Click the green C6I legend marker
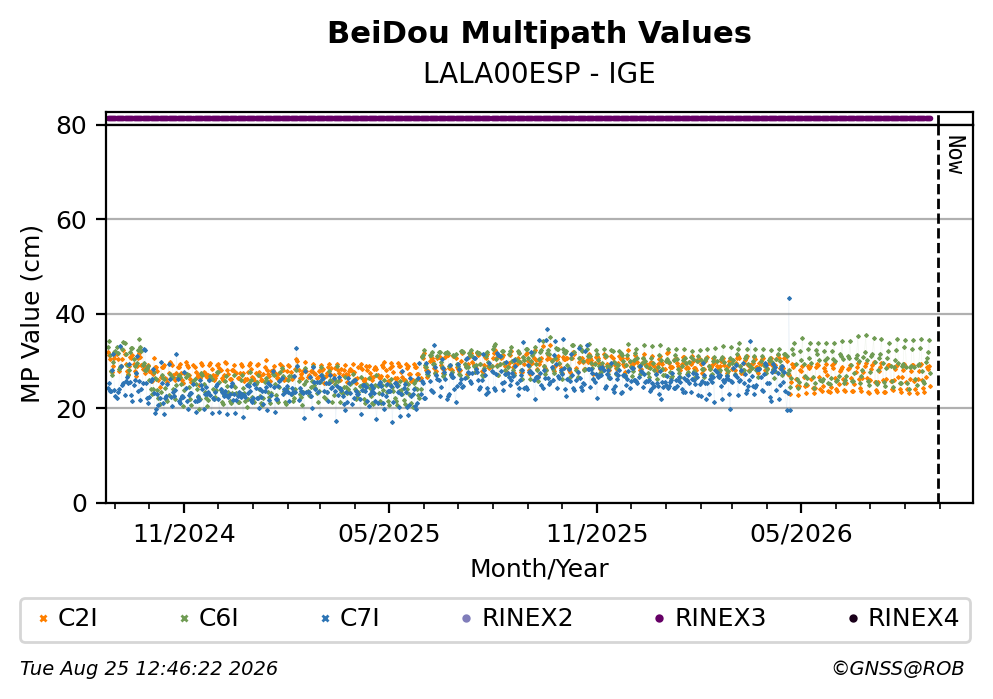Image resolution: width=993 pixels, height=699 pixels. coord(184,619)
